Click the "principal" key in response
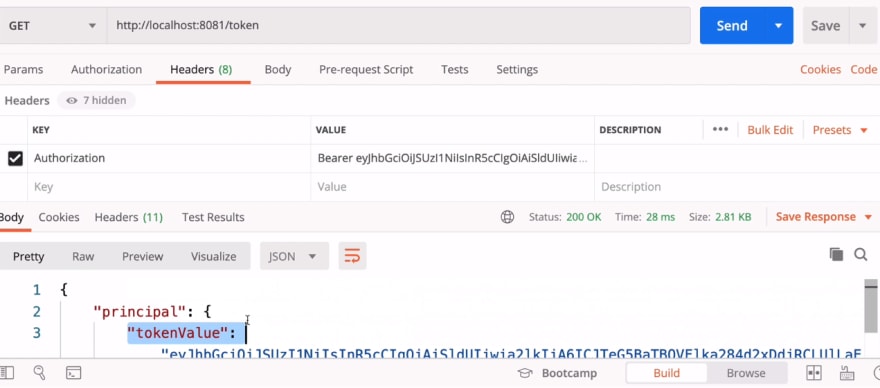Screen dimensions: 880x388 pyautogui.click(x=140, y=312)
